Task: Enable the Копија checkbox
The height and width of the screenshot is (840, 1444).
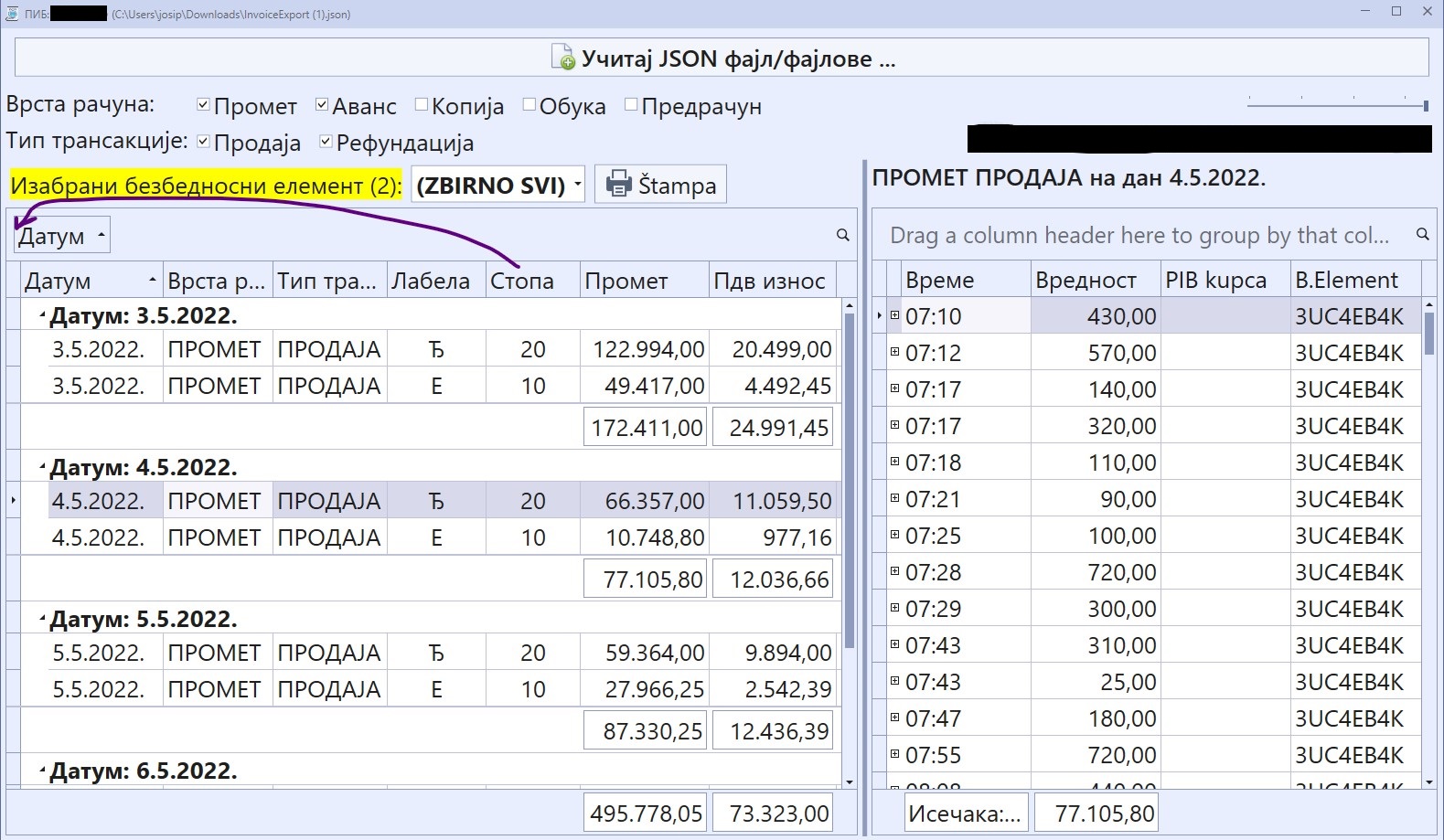Action: pos(422,105)
